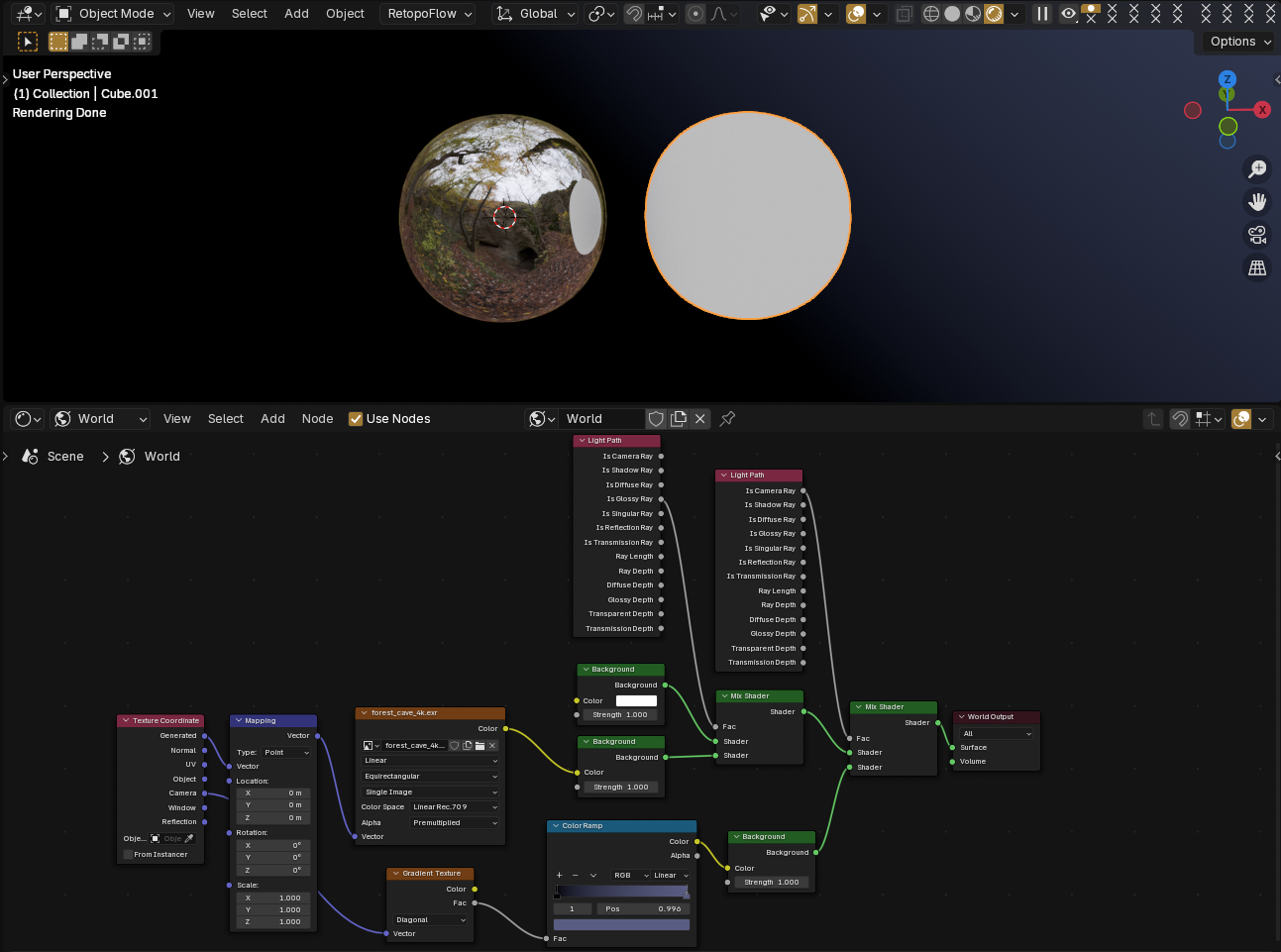
Task: Click the zoom magnifier viewport gizmo
Action: click(x=1257, y=169)
